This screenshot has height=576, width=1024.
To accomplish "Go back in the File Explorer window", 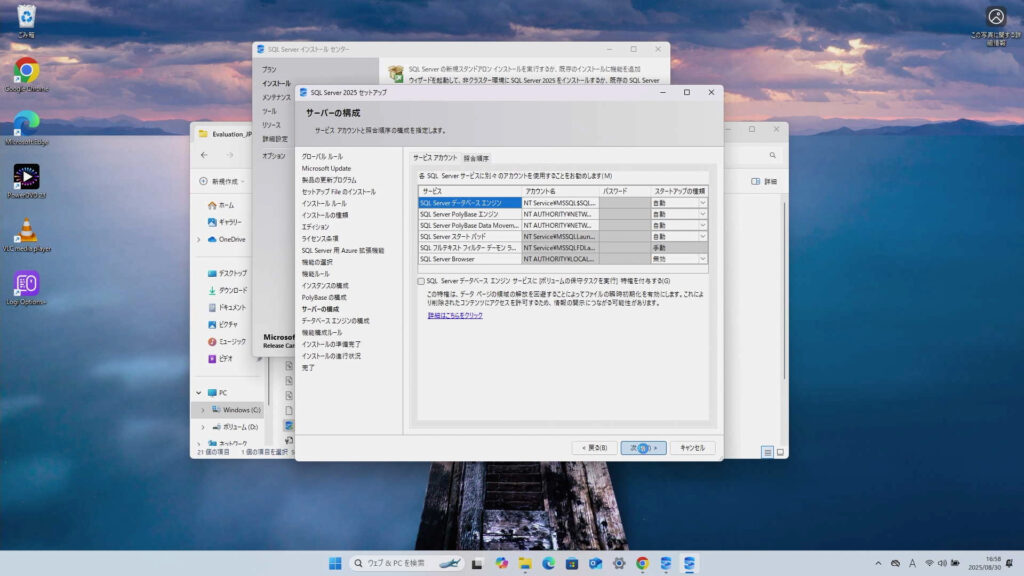I will [x=204, y=155].
